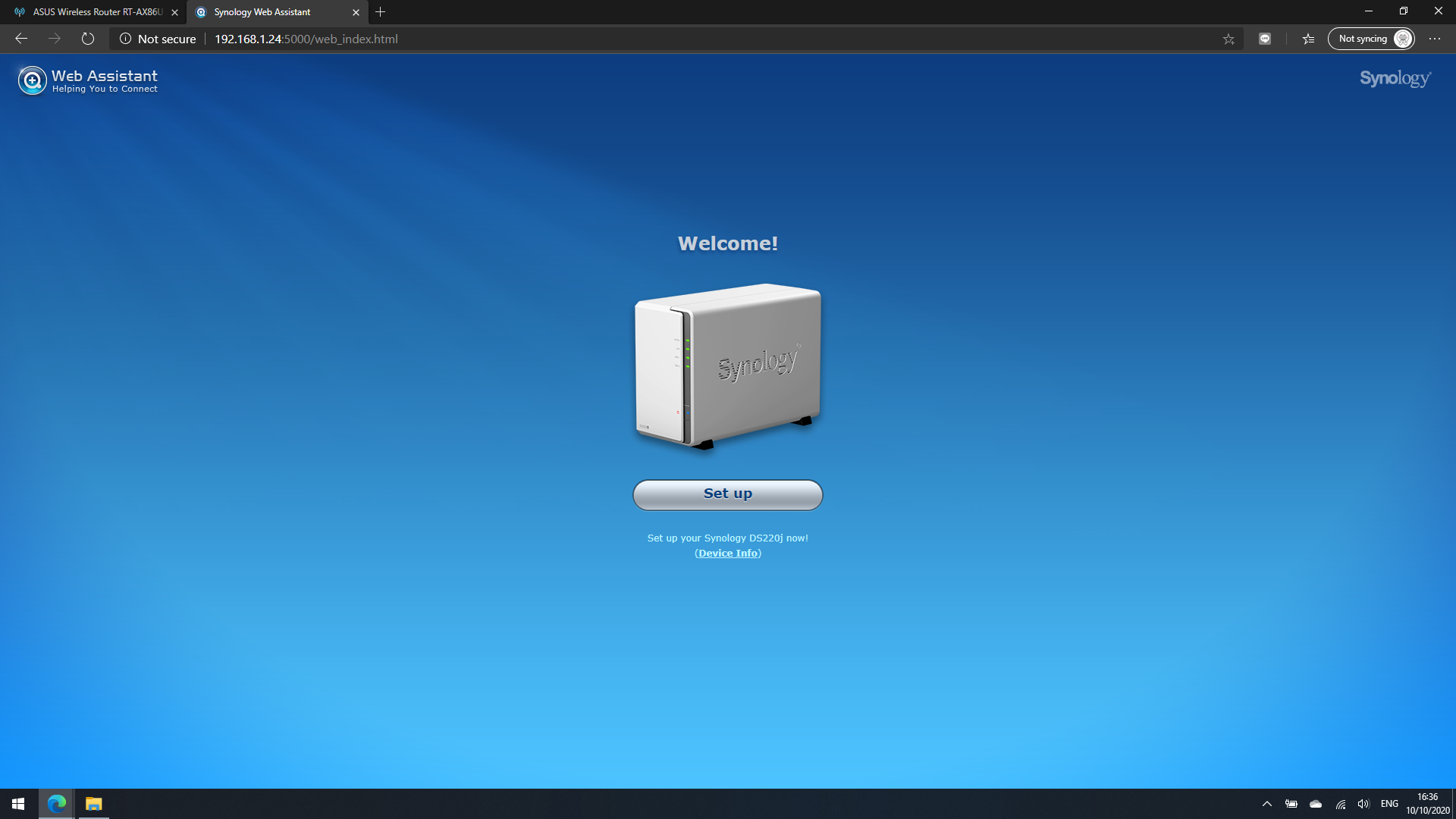View the Not secure site information
Image resolution: width=1456 pixels, height=819 pixels.
point(158,39)
